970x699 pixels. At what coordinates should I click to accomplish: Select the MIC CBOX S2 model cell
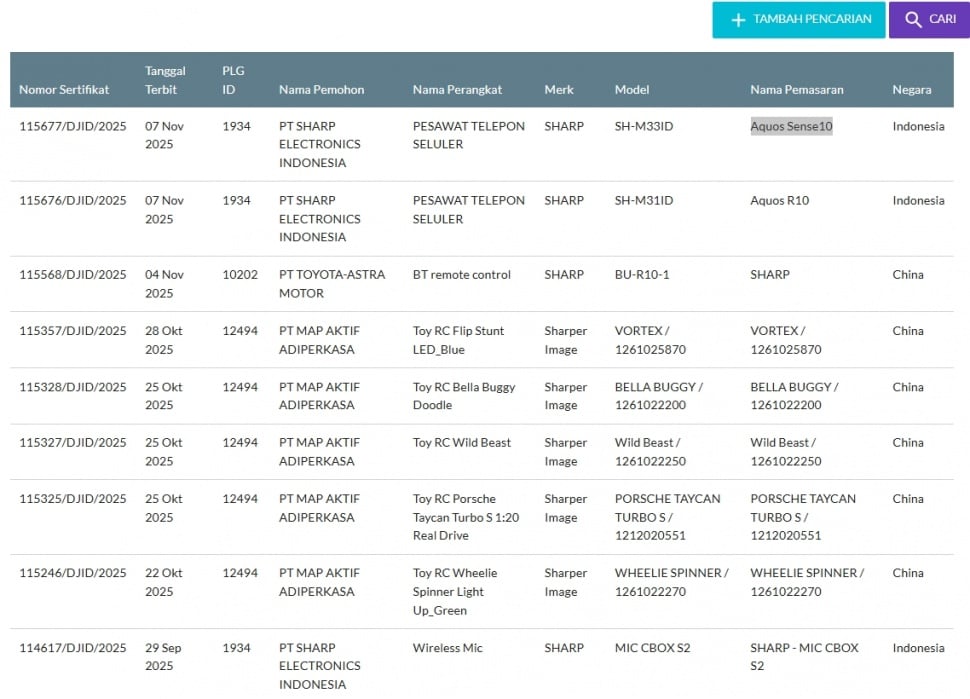tap(652, 648)
